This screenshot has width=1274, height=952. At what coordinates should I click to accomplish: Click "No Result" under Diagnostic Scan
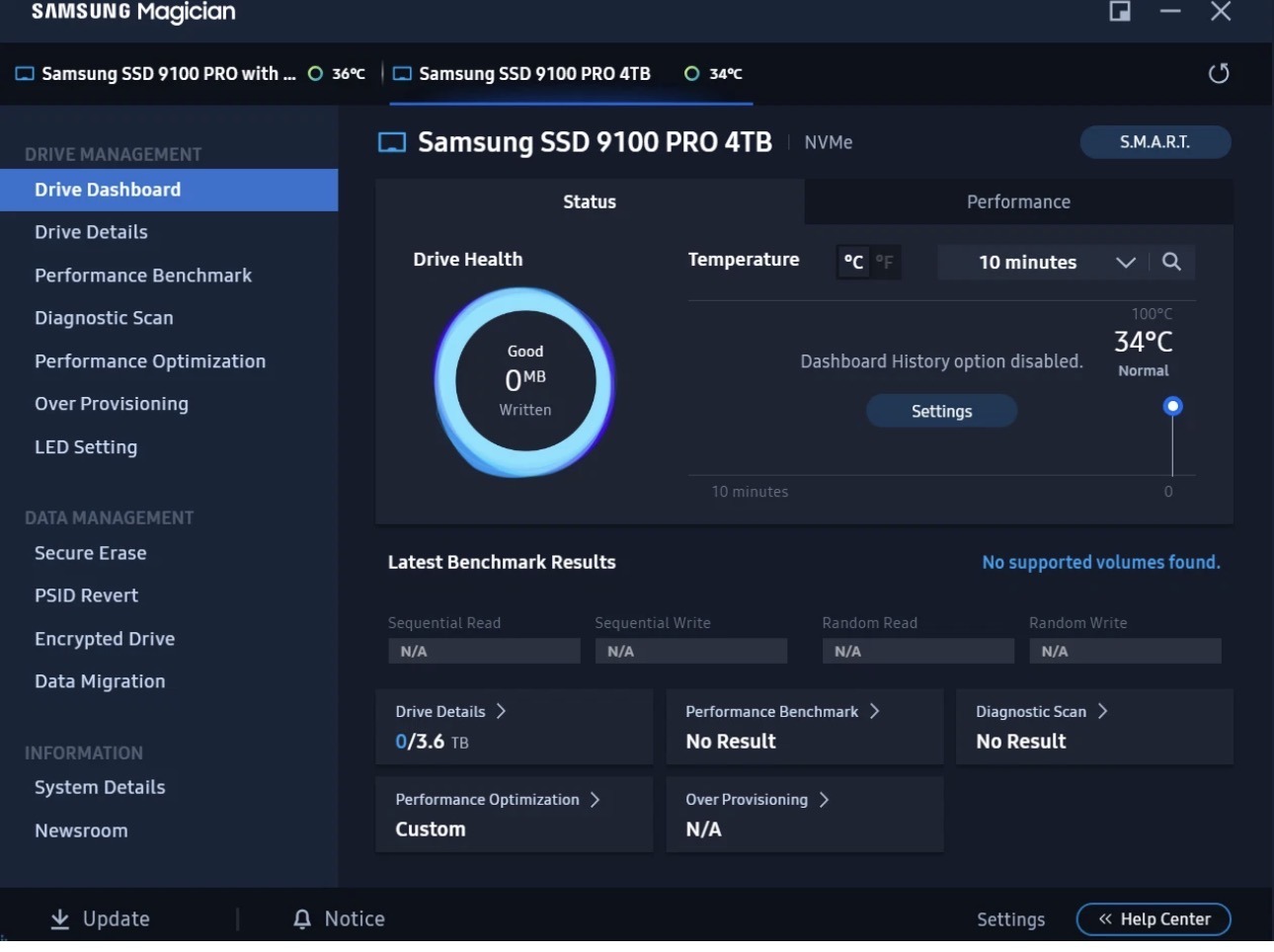[x=1021, y=742]
